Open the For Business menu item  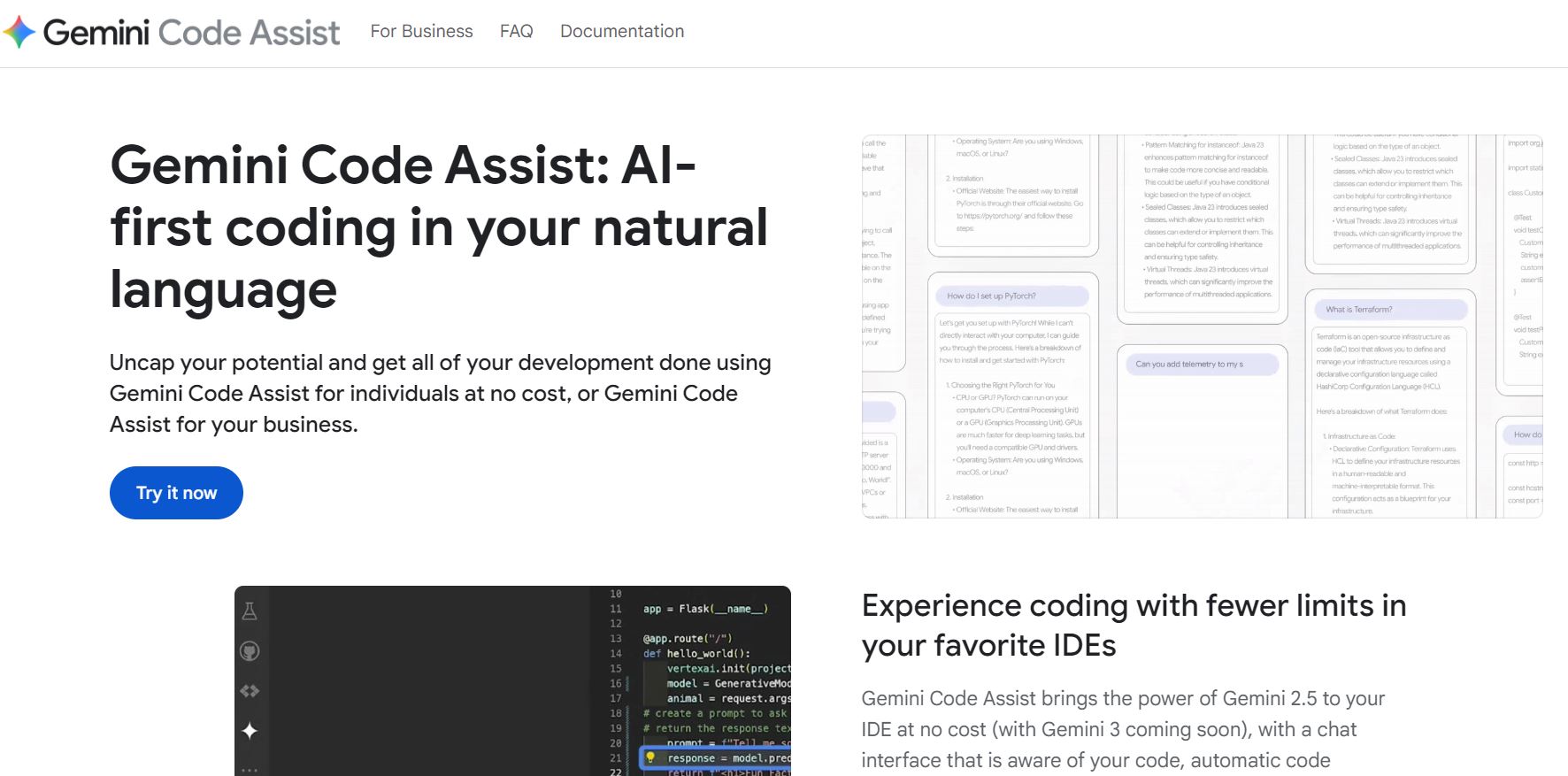click(421, 32)
